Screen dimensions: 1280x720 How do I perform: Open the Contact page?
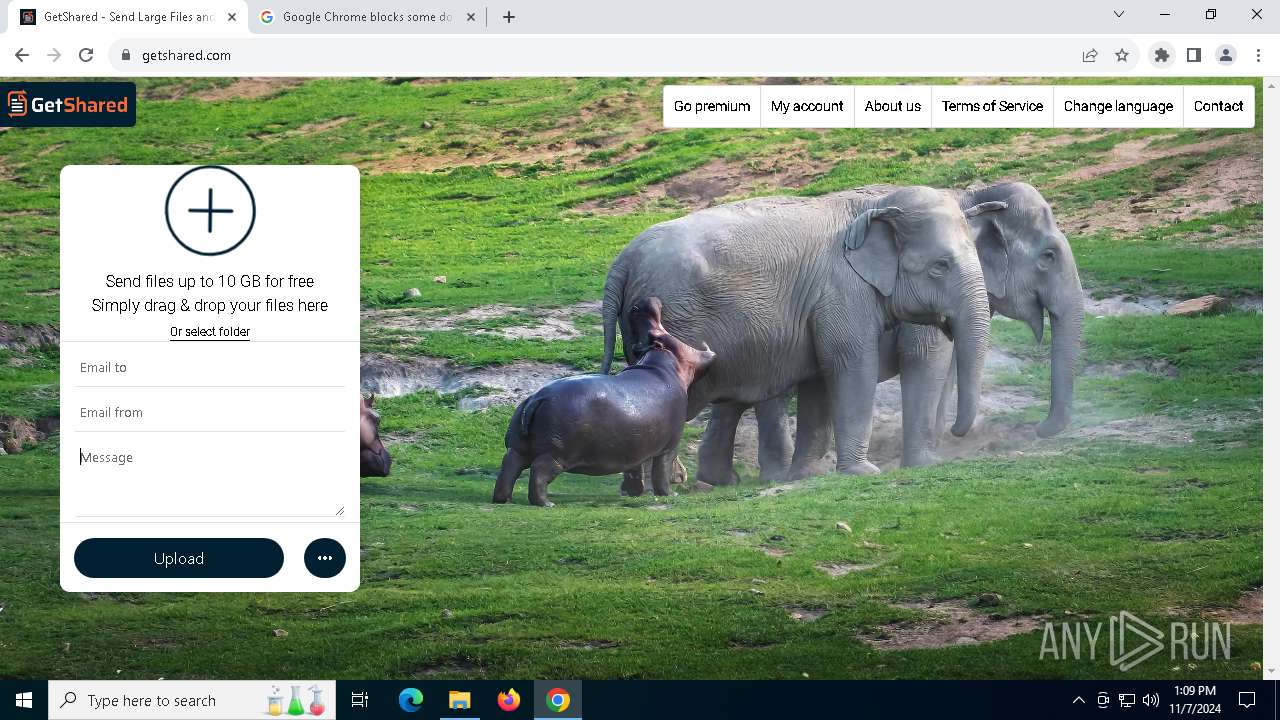(1218, 106)
